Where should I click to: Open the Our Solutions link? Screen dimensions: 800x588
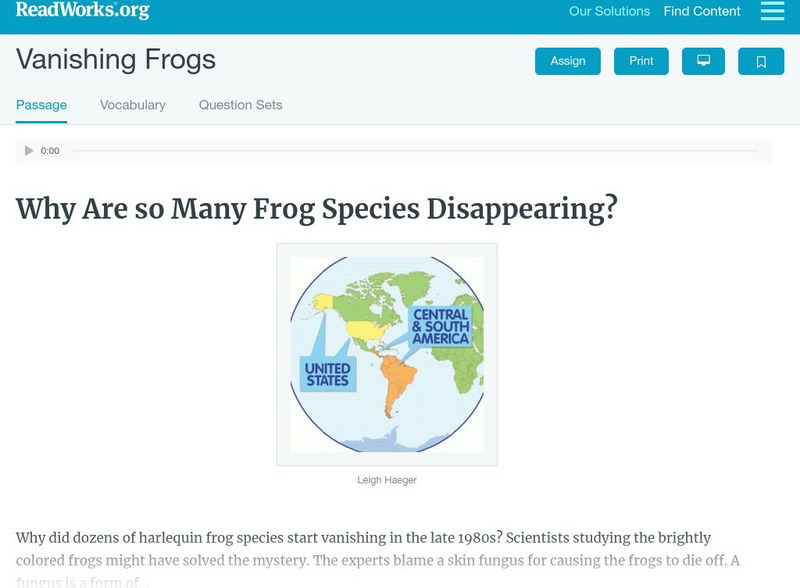[x=609, y=12]
